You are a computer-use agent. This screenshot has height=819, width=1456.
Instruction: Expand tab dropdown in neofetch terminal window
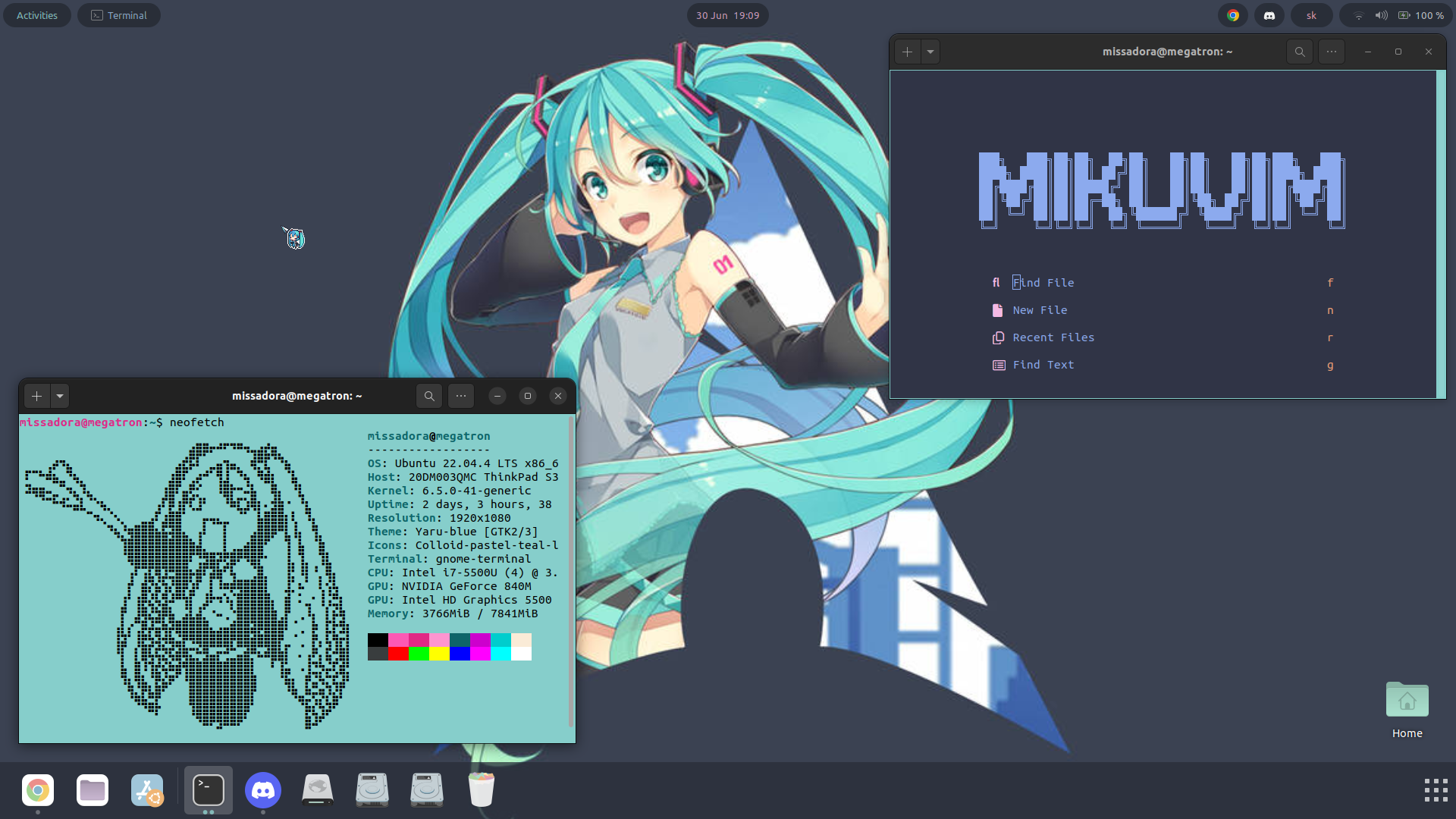(x=60, y=396)
